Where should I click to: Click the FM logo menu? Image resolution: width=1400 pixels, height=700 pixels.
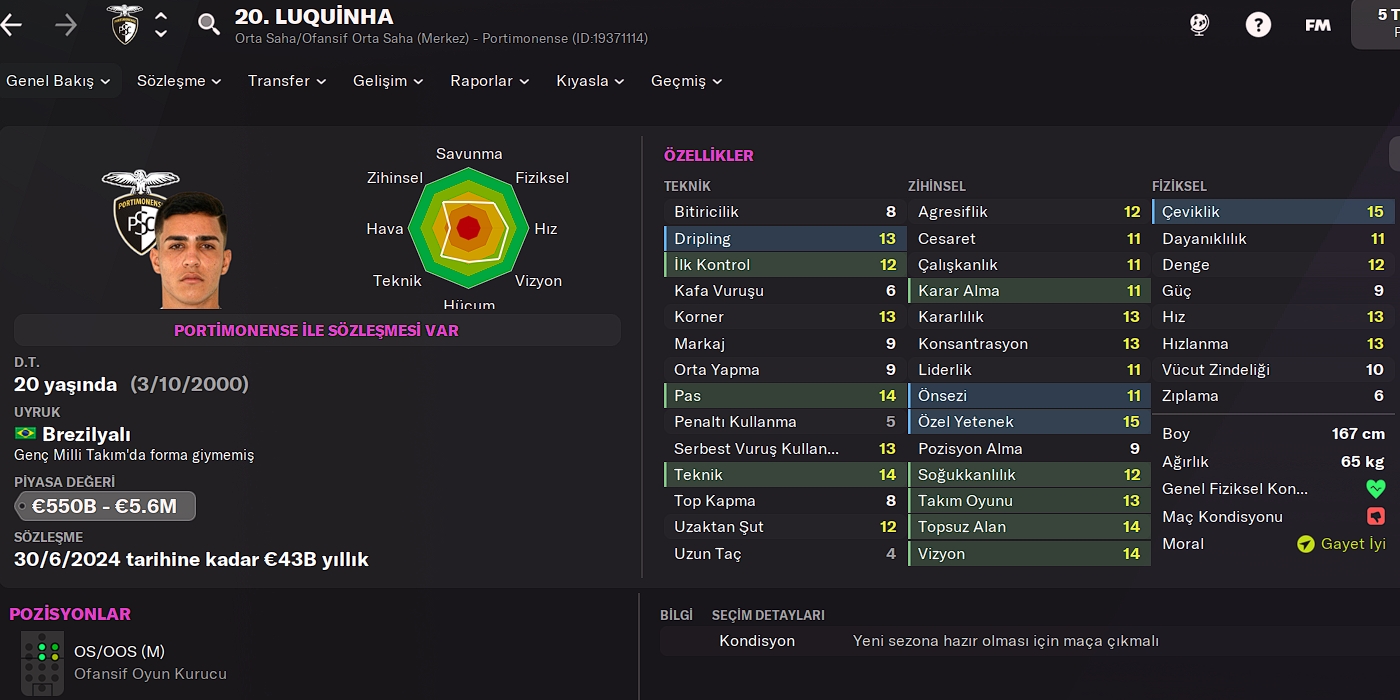[x=1317, y=25]
